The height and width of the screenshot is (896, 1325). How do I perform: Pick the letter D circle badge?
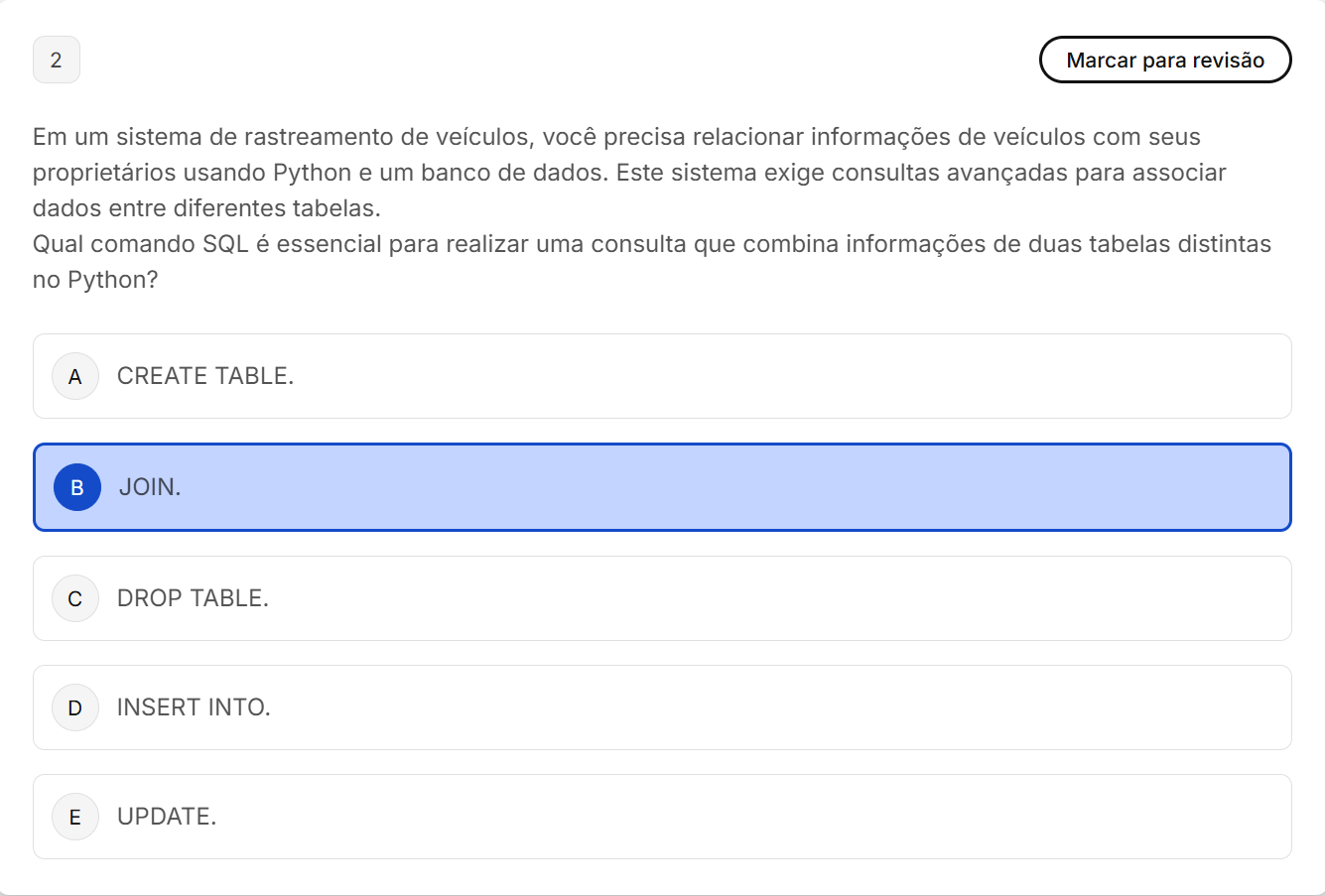[75, 707]
